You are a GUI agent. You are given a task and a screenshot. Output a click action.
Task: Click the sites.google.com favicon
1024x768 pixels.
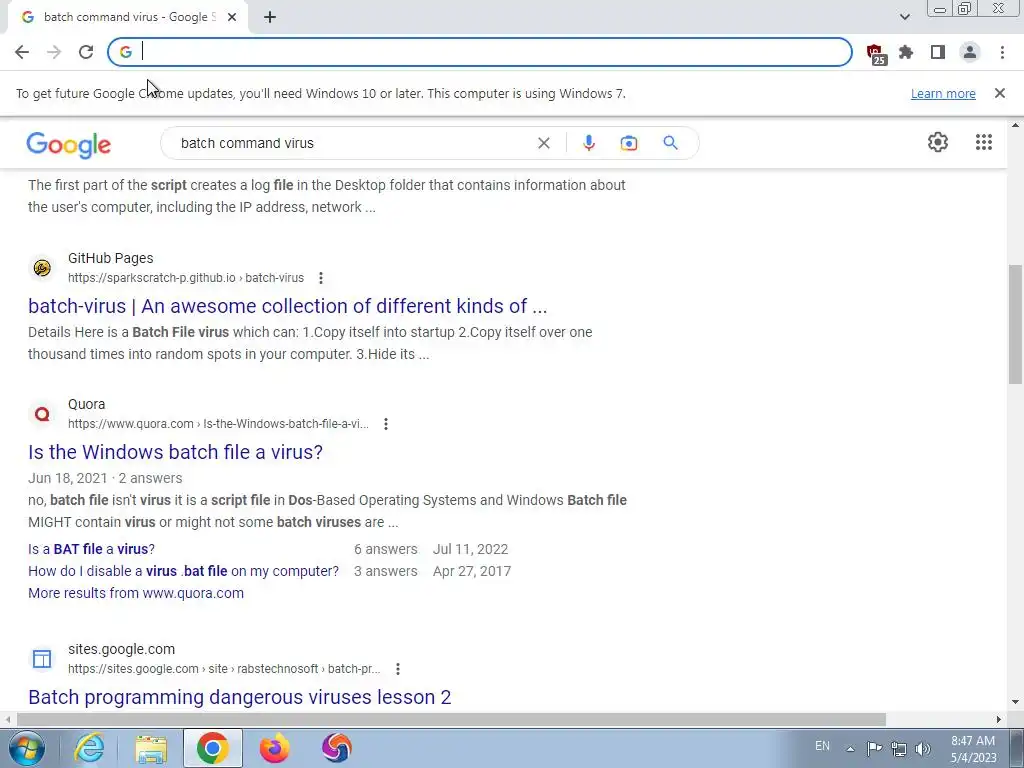coord(42,659)
